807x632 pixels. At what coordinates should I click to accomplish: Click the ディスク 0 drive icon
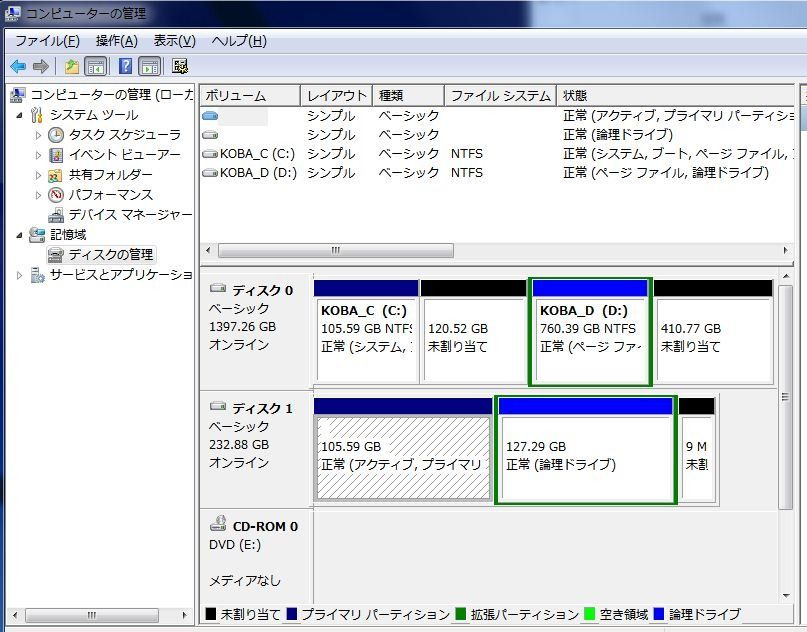[218, 289]
